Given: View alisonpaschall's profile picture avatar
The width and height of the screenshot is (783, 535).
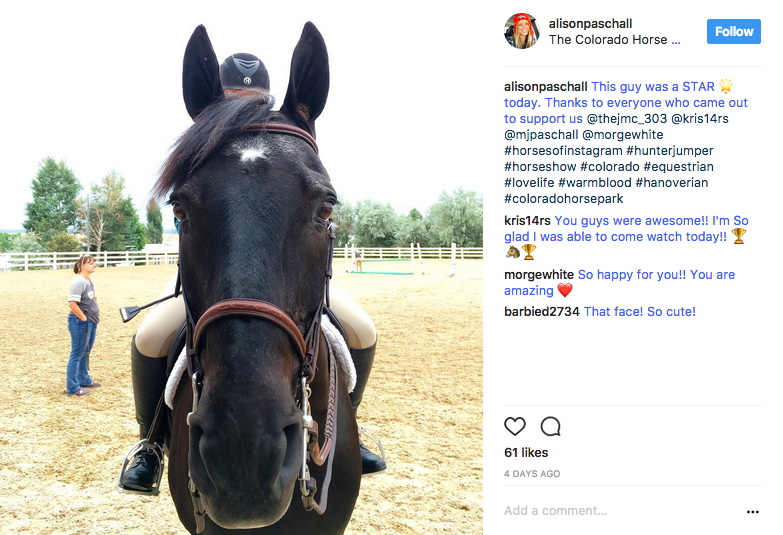Looking at the screenshot, I should point(522,31).
